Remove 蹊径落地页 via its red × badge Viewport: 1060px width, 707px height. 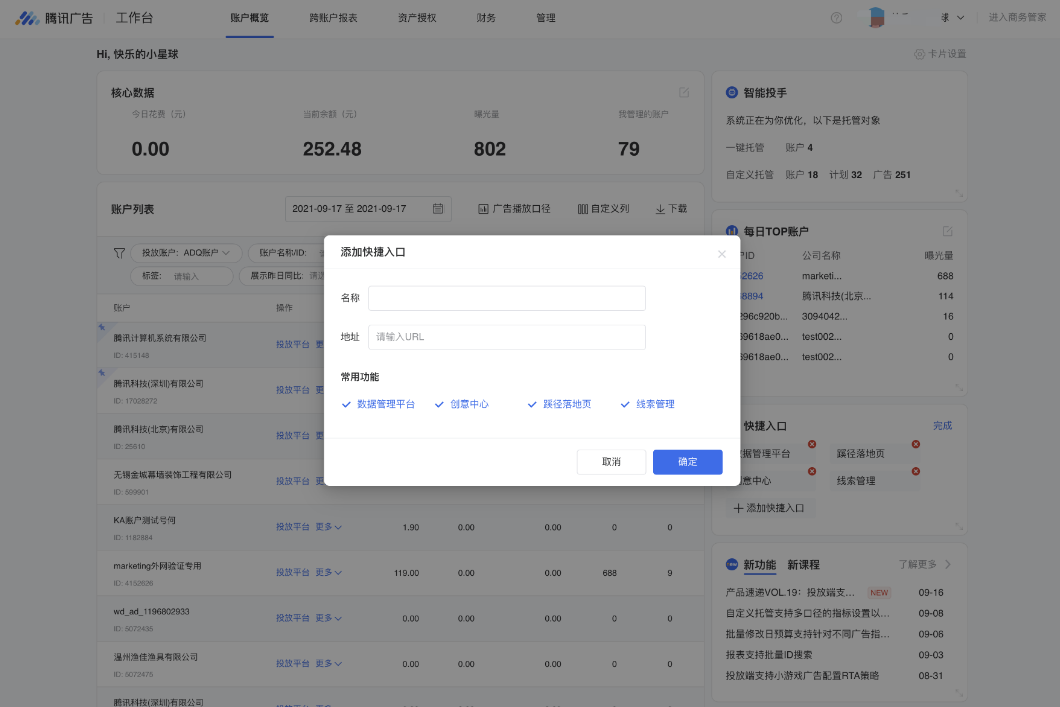click(x=916, y=444)
